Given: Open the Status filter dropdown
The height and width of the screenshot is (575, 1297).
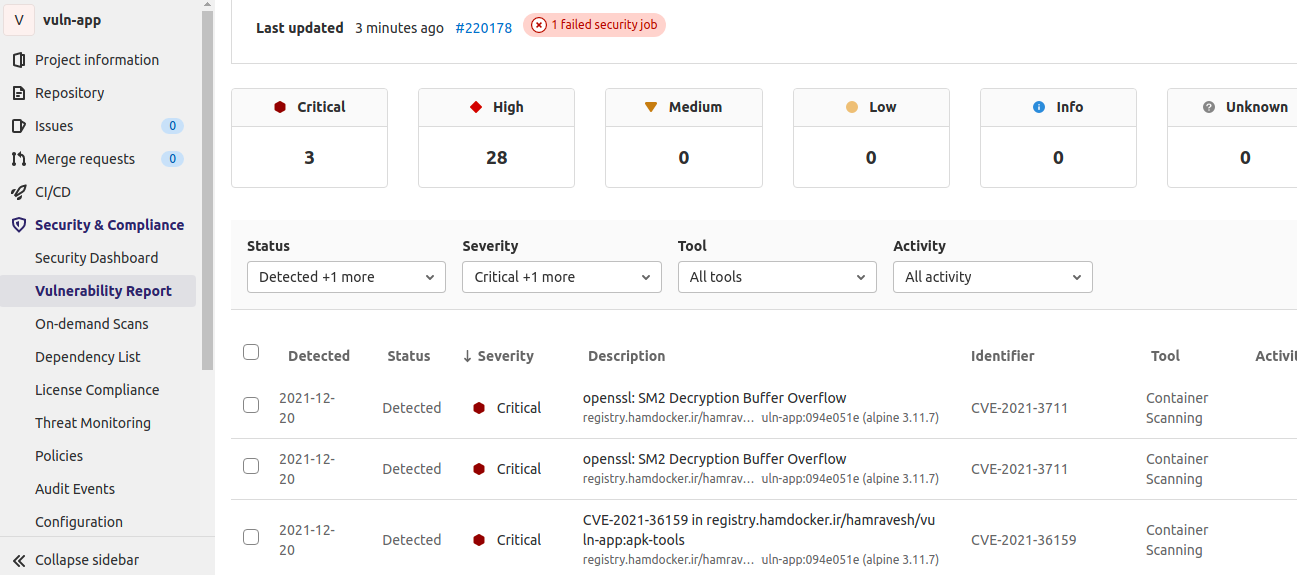Looking at the screenshot, I should [346, 277].
